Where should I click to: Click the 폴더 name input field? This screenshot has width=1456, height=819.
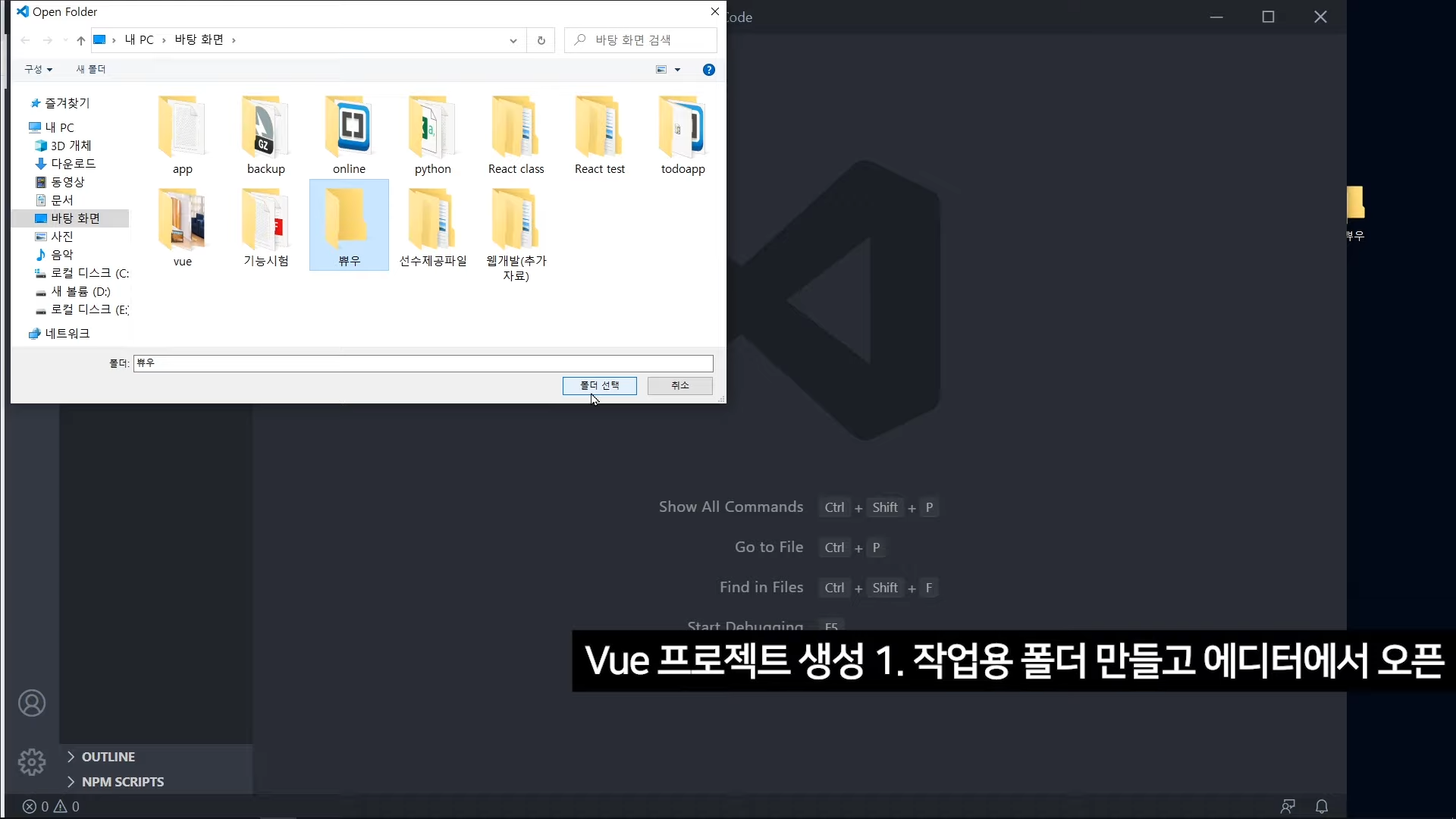[422, 363]
